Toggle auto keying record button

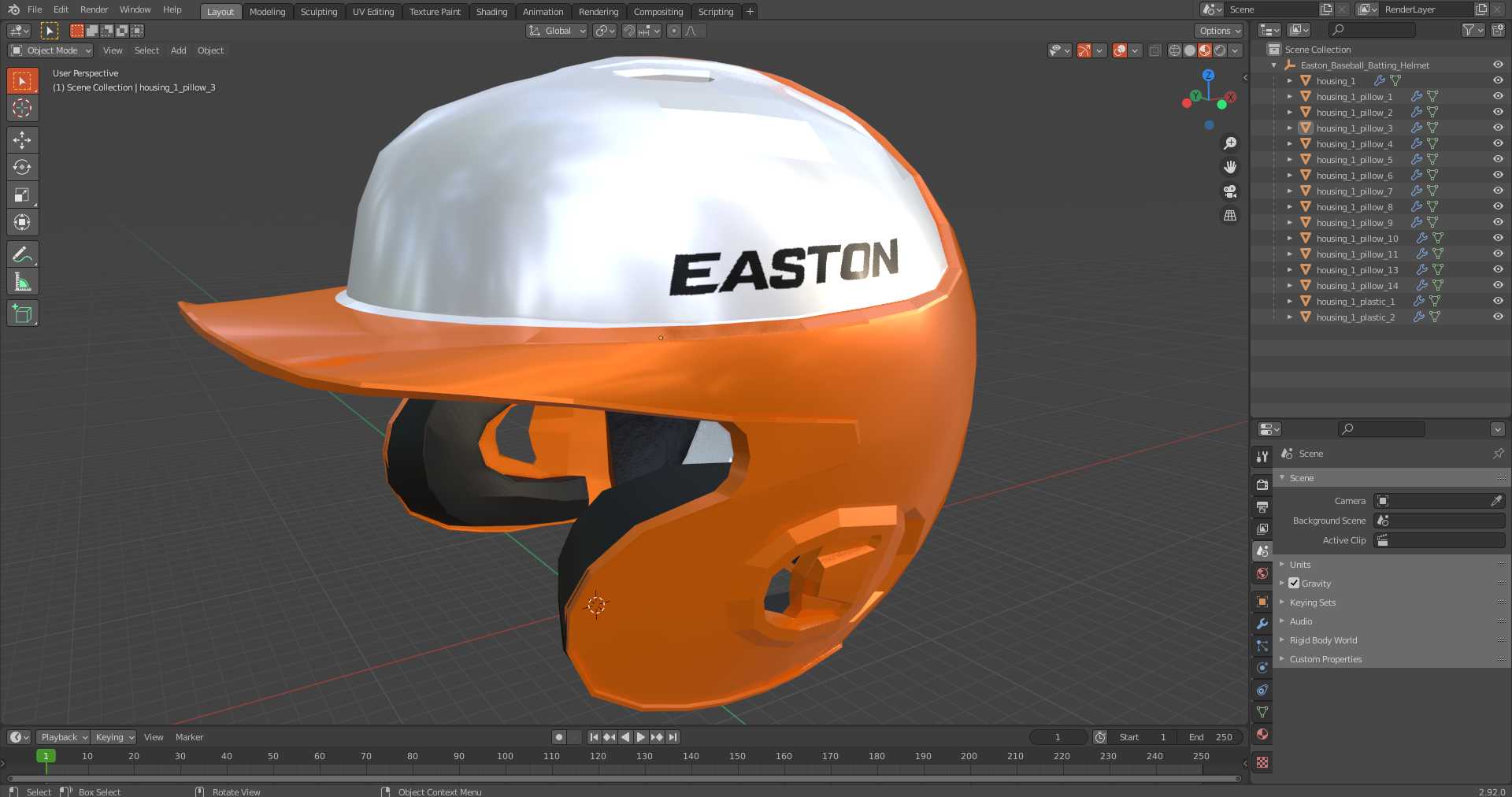point(559,737)
